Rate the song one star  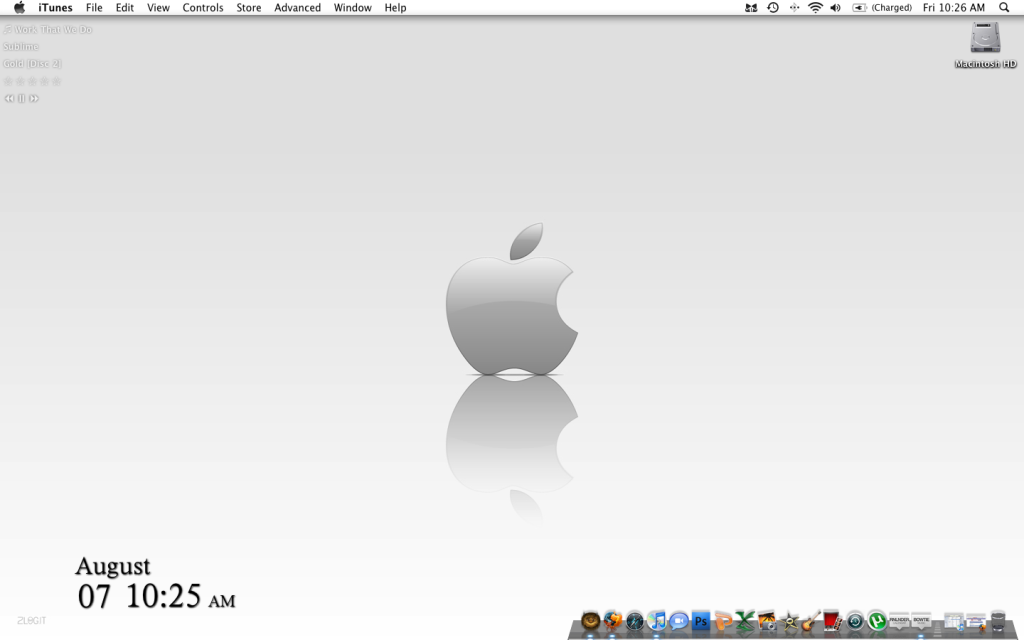(8, 81)
